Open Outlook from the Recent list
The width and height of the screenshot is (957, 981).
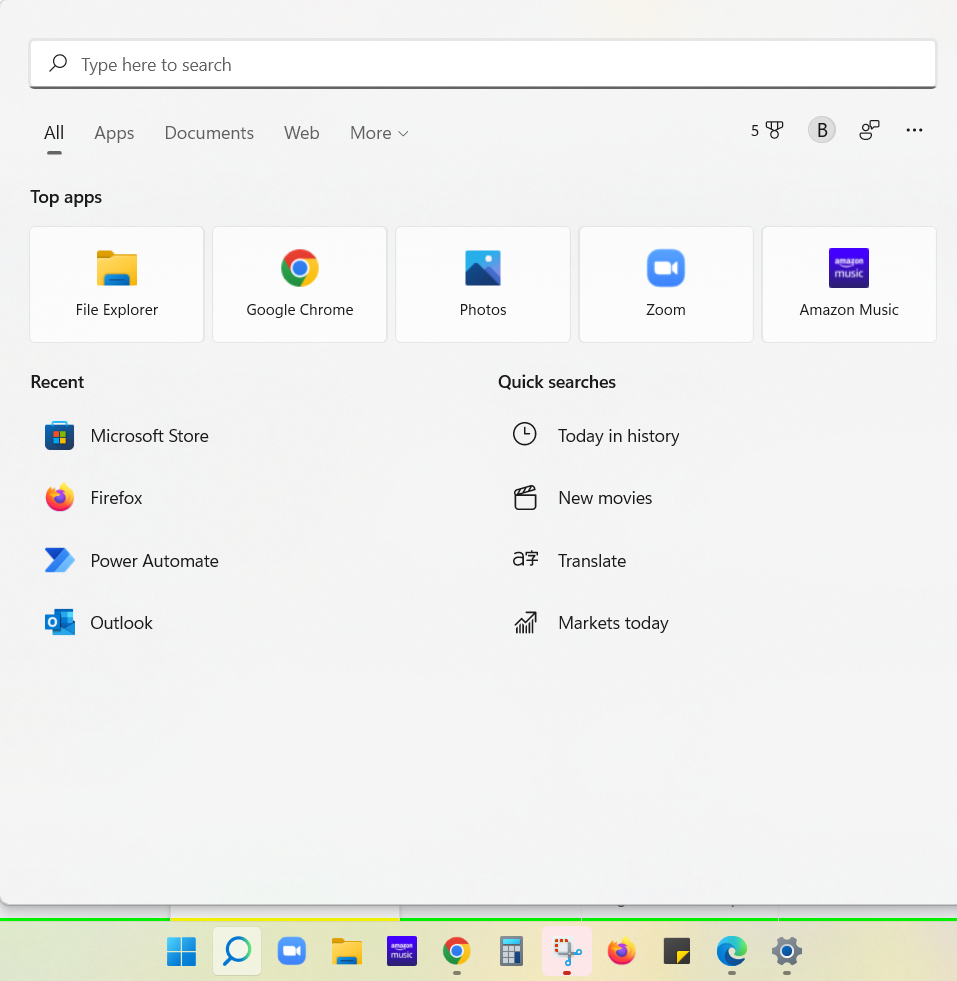(x=121, y=622)
